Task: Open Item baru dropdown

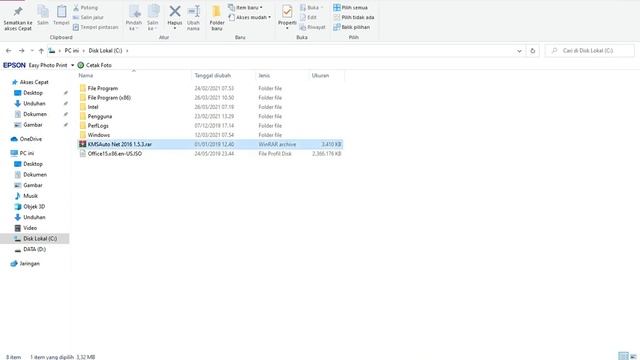Action: click(245, 8)
